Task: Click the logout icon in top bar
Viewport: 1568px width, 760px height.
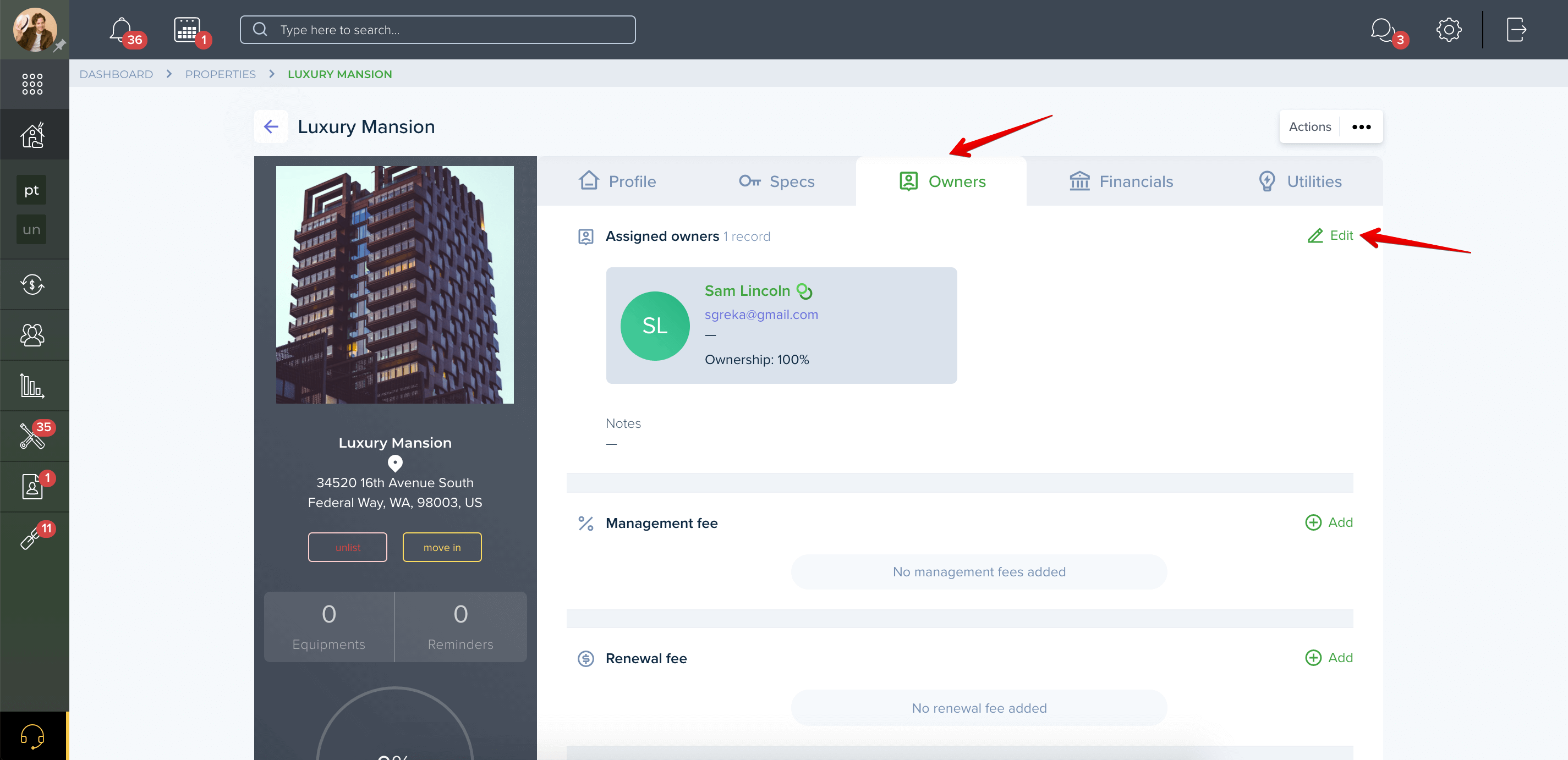Action: pos(1516,29)
